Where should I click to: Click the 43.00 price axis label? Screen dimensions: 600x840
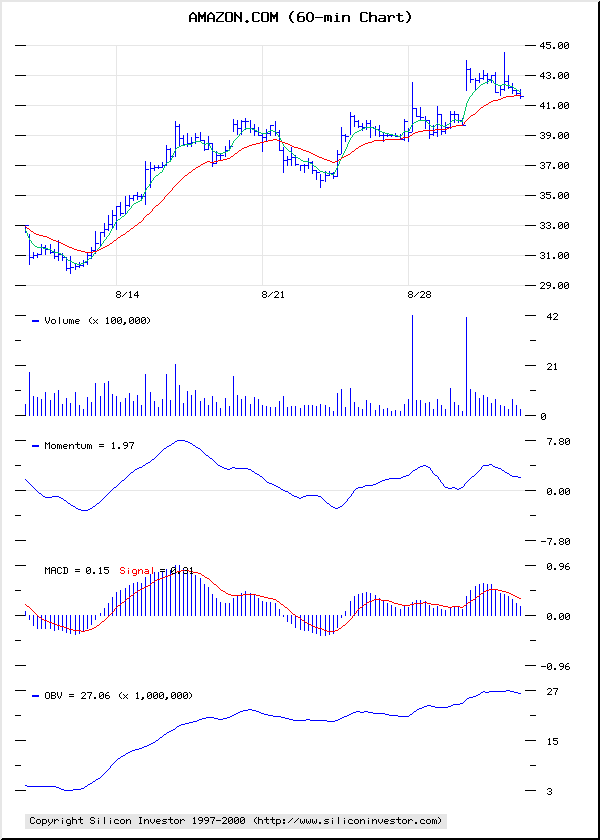[x=554, y=76]
